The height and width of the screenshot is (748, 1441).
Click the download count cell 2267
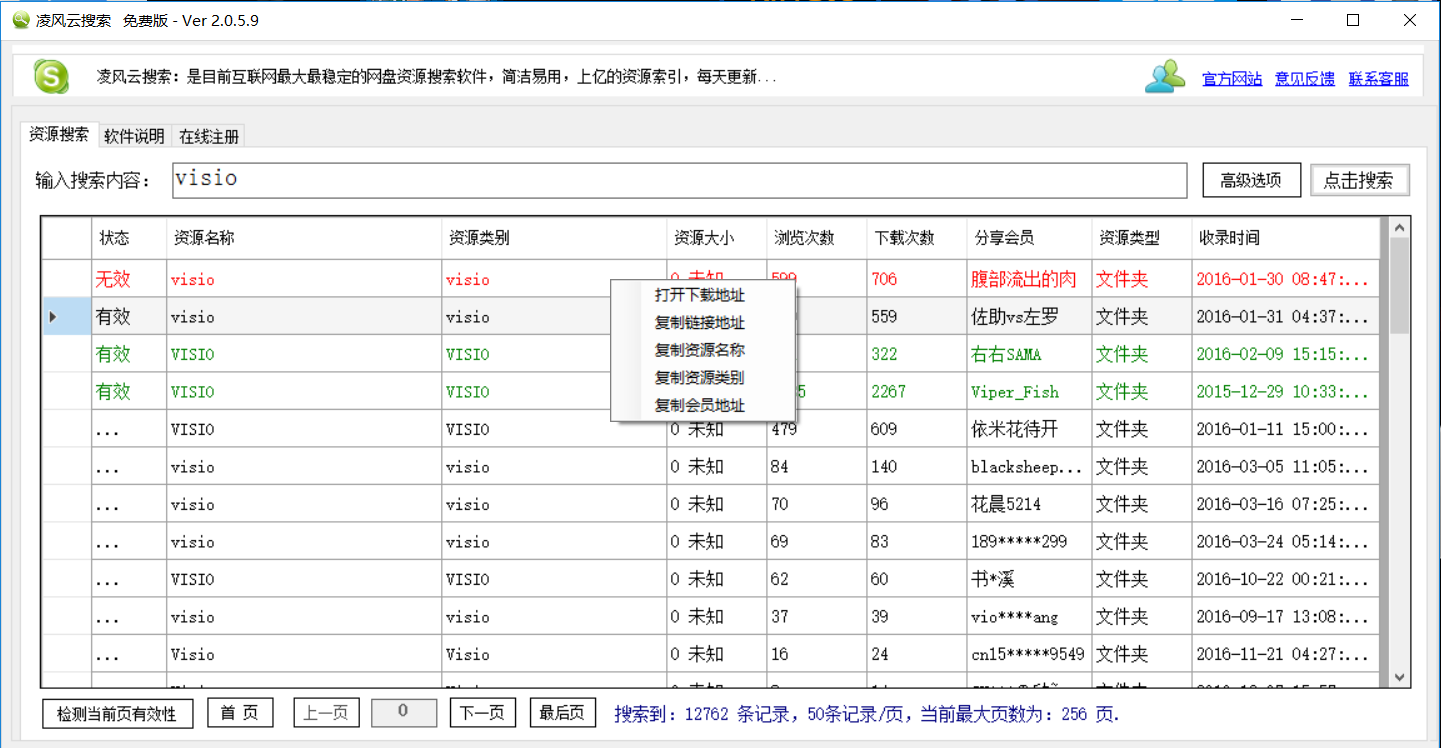pyautogui.click(x=916, y=392)
